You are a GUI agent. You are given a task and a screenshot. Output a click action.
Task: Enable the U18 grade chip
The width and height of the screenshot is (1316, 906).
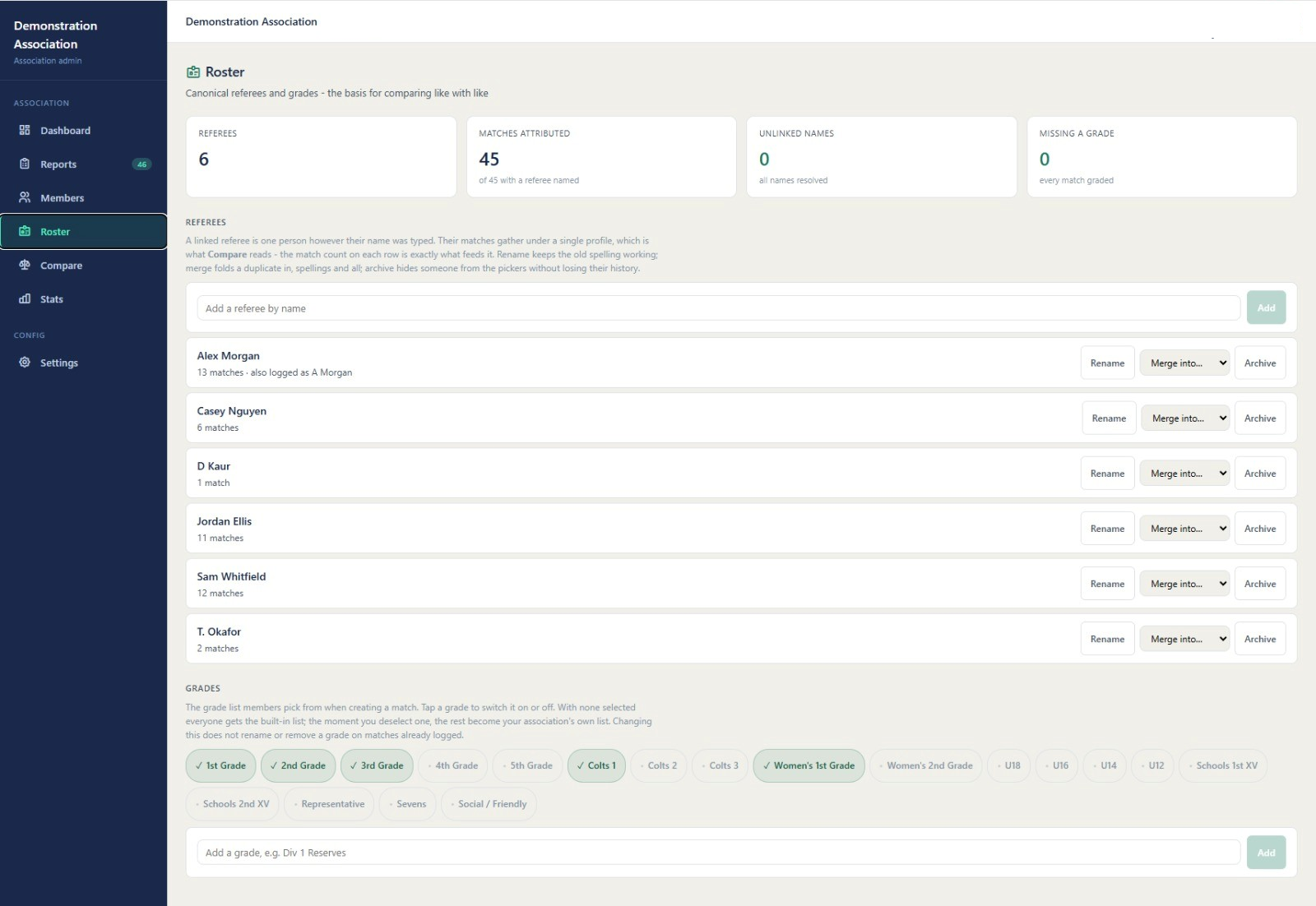coord(1009,765)
